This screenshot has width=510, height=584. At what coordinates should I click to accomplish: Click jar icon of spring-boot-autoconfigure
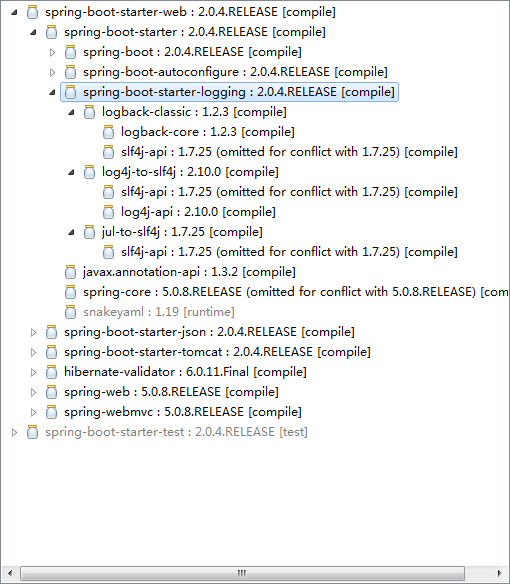70,72
